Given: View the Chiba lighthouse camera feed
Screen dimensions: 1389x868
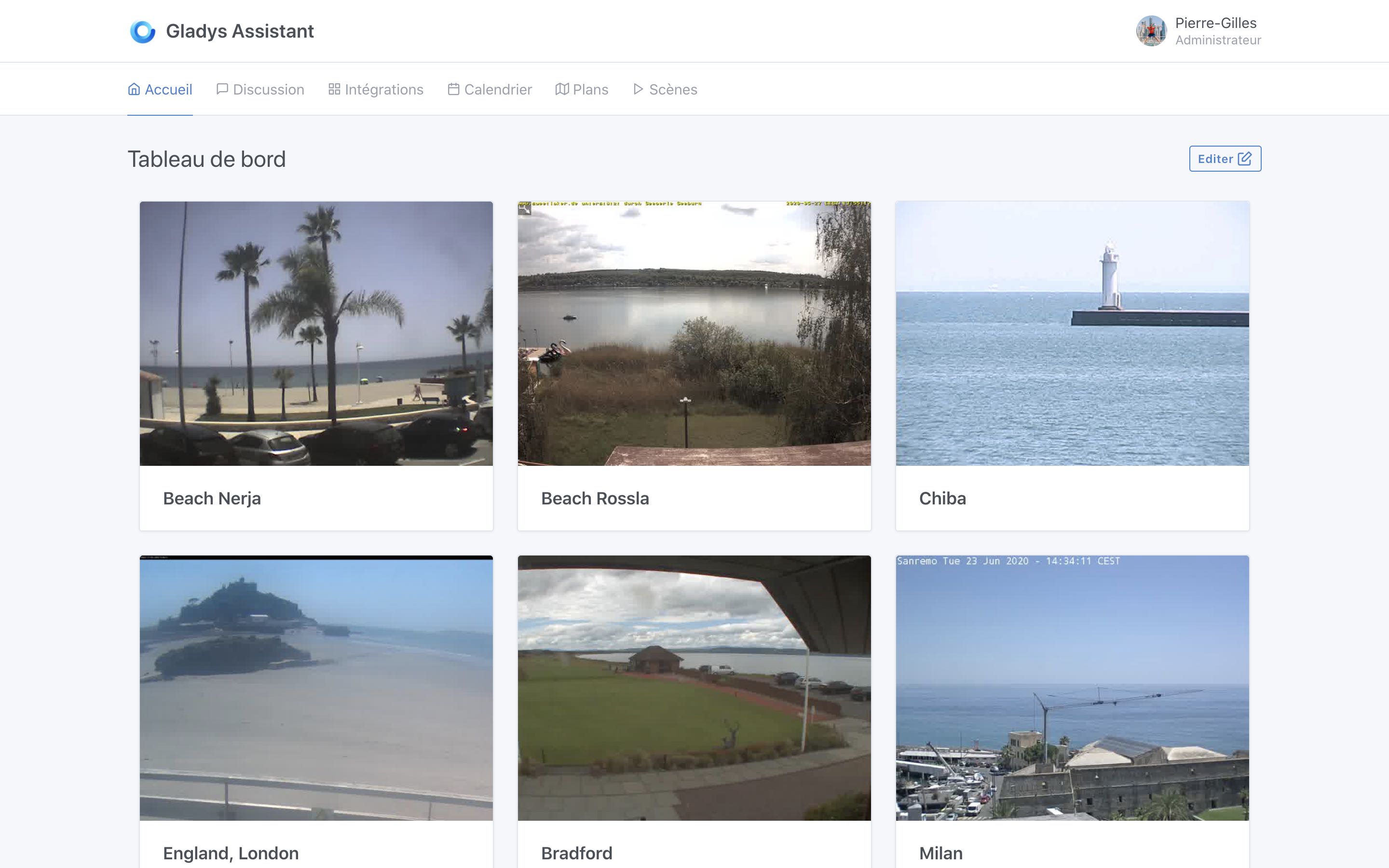Looking at the screenshot, I should coord(1072,333).
